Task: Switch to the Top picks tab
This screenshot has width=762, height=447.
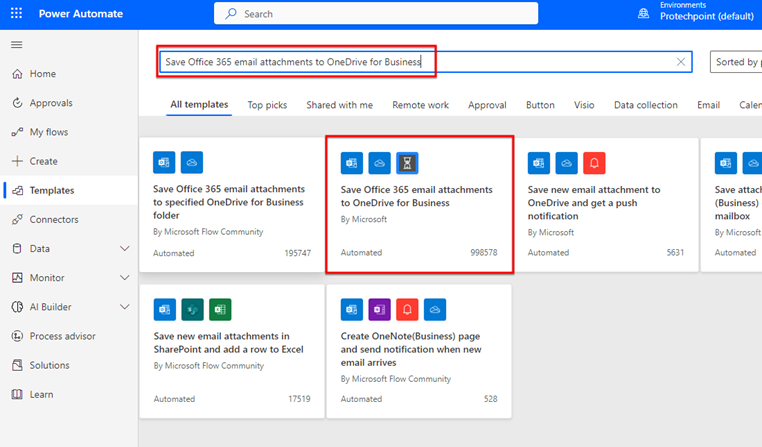Action: 267,105
